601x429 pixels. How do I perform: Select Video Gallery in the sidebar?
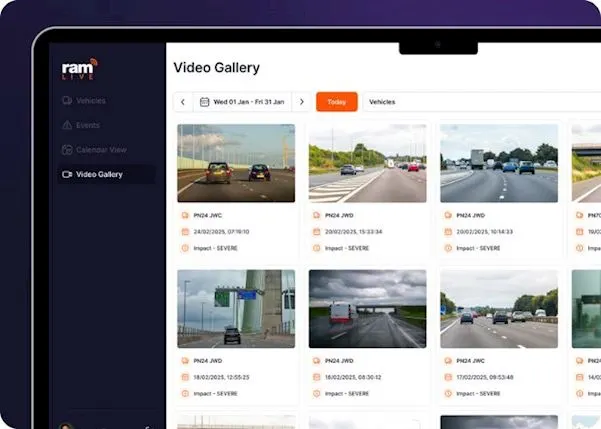tap(107, 174)
